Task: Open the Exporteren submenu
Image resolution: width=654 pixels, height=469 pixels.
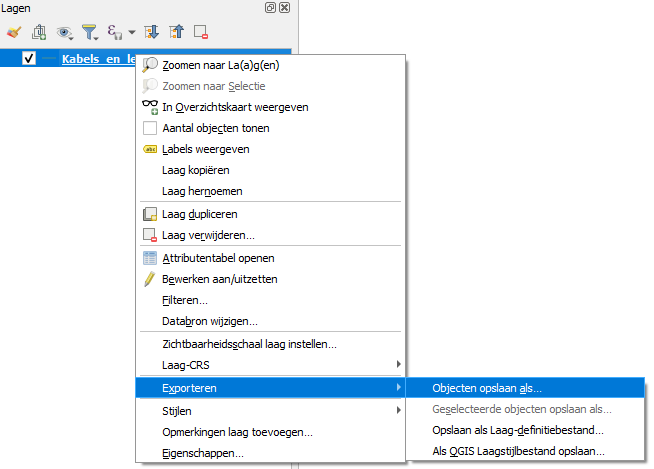Action: (x=270, y=388)
